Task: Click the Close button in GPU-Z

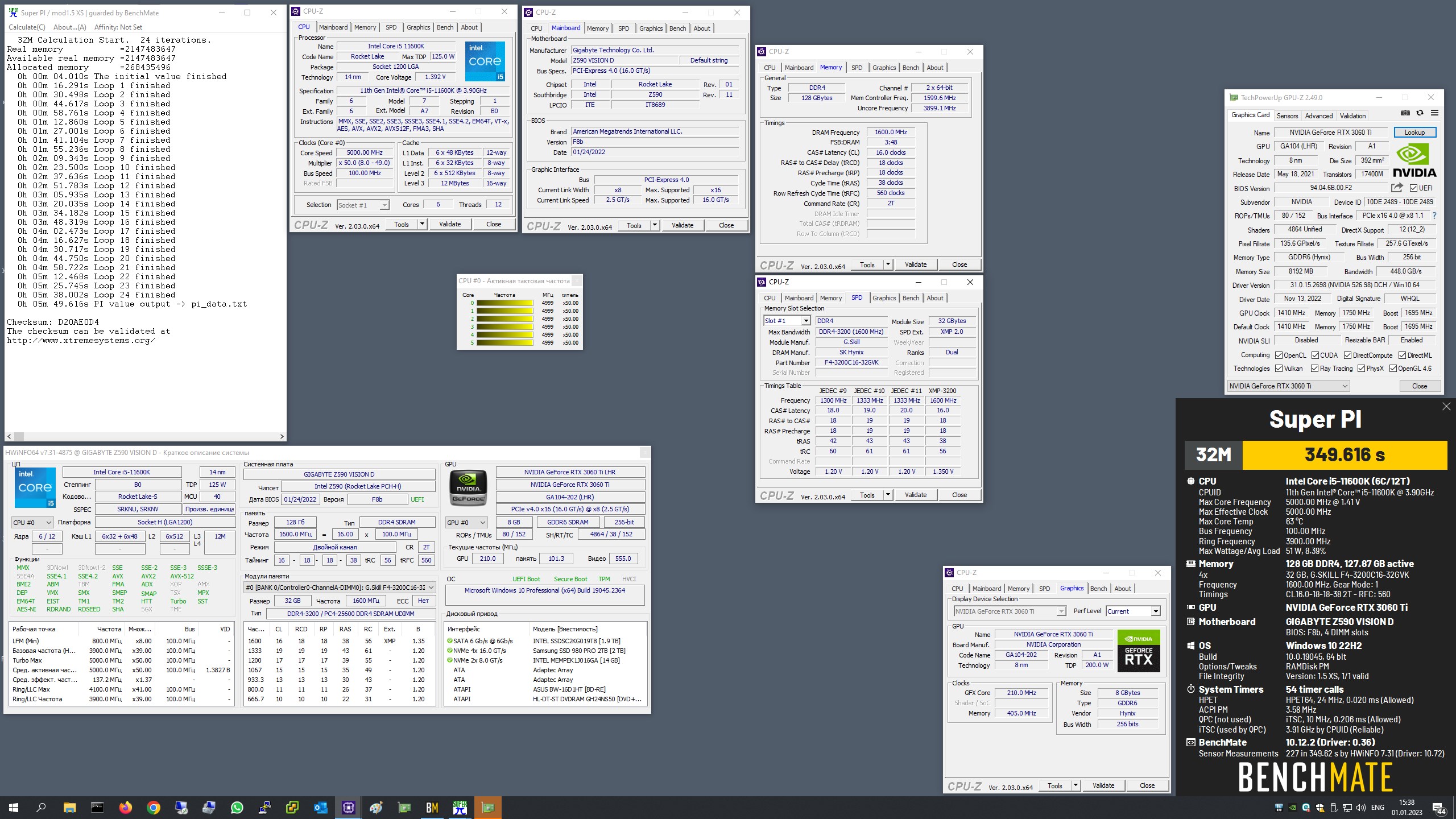Action: pos(1420,386)
